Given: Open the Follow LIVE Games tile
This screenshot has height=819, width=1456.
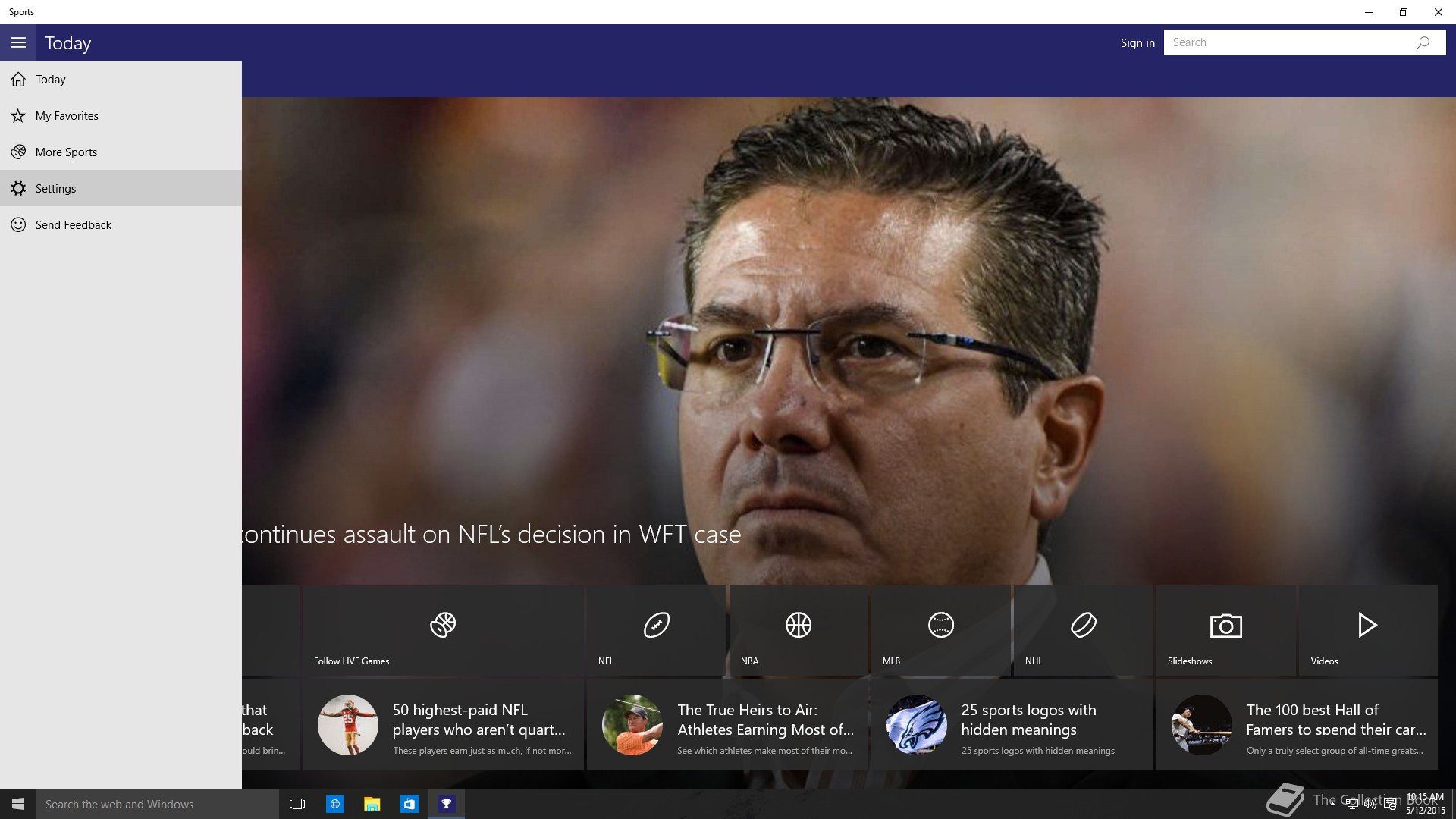Looking at the screenshot, I should 443,631.
